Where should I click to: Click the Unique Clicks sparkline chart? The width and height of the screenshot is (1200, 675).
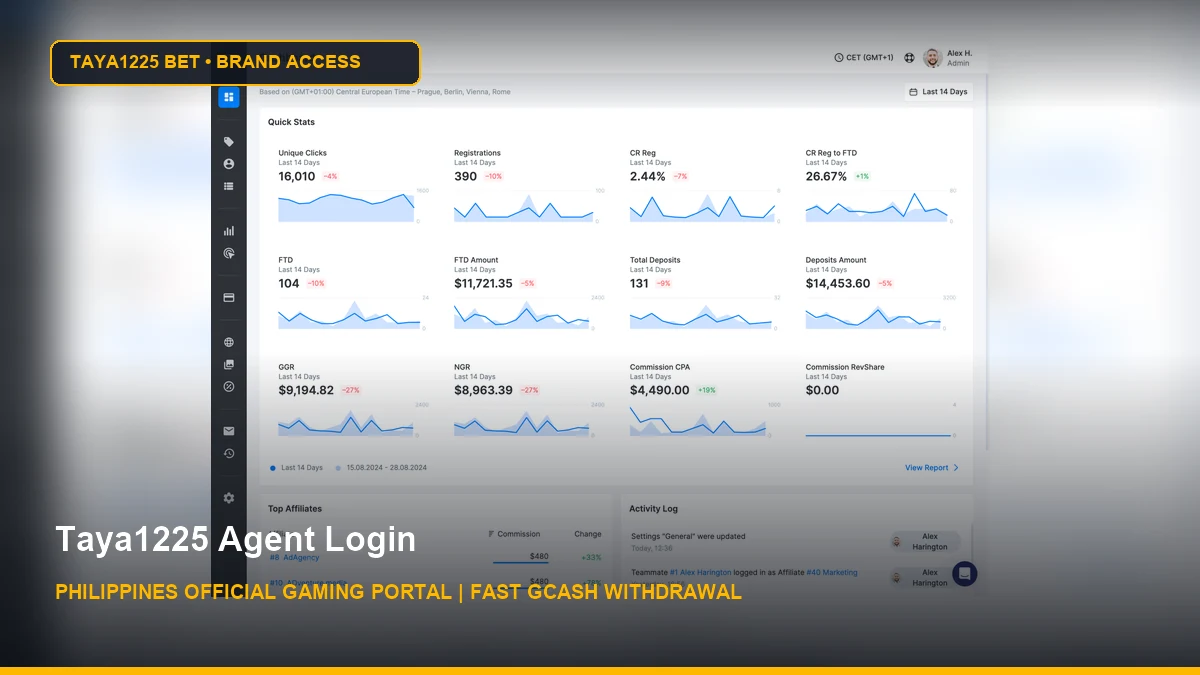tap(346, 206)
